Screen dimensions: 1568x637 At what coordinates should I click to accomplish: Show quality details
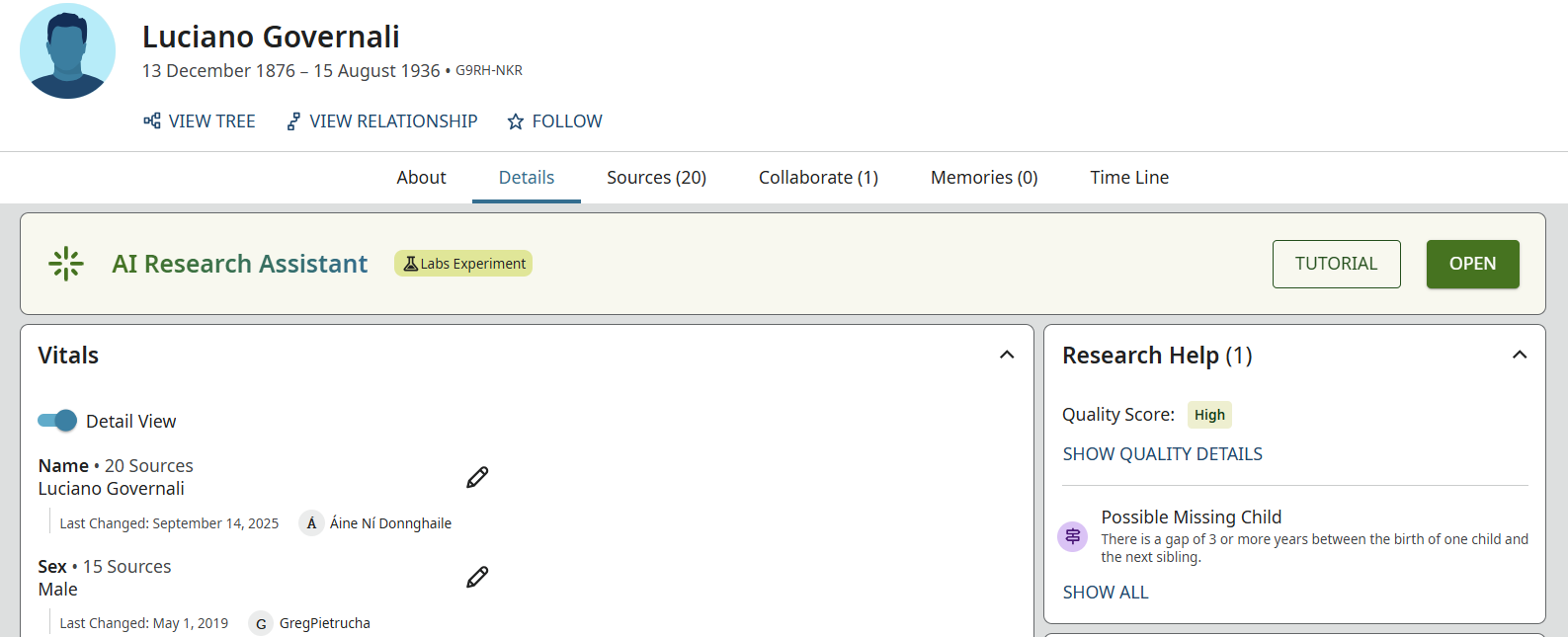(1162, 454)
